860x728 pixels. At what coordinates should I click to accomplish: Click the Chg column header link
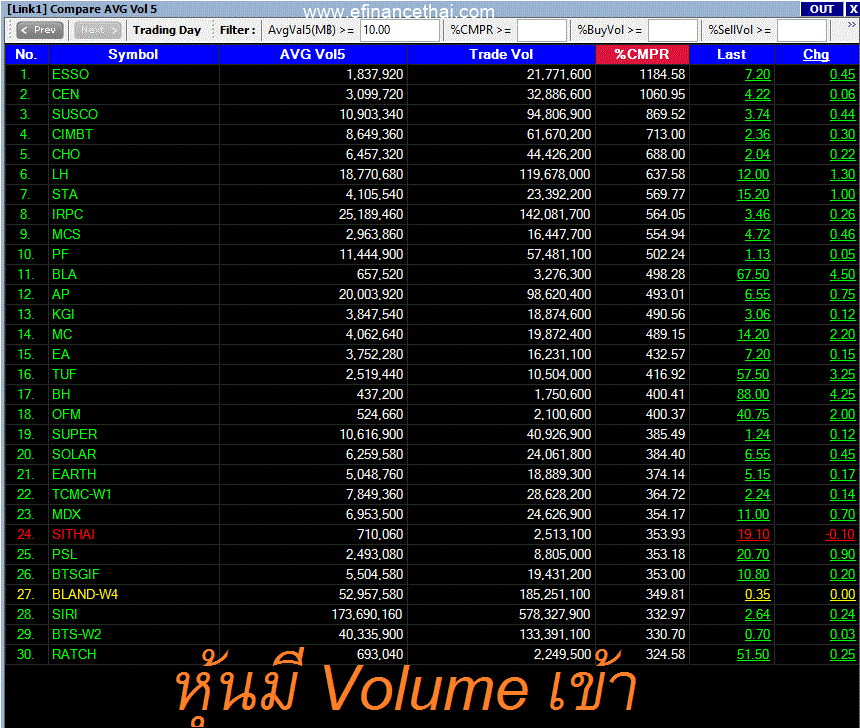tap(816, 54)
